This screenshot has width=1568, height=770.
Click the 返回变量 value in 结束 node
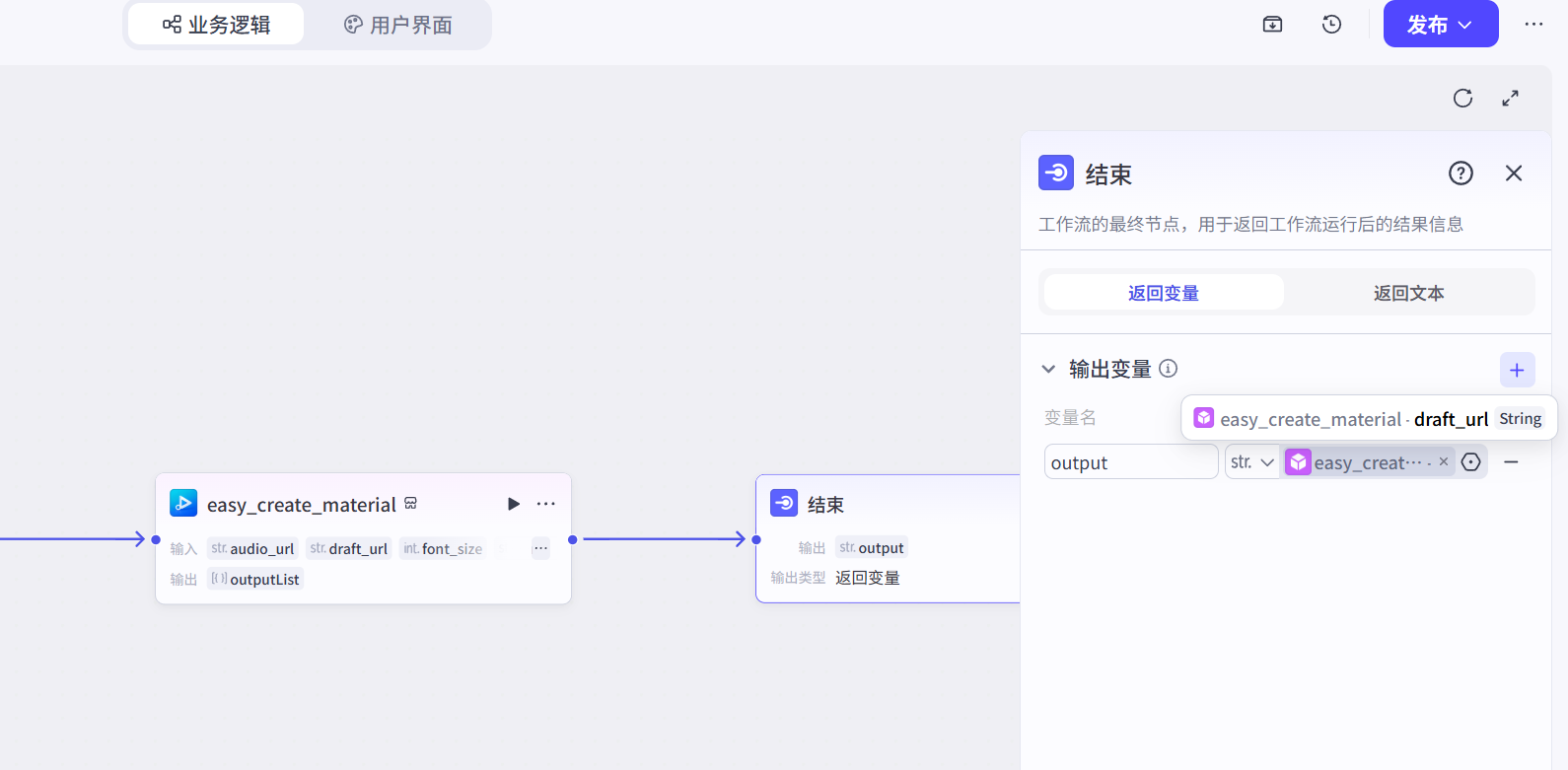(868, 578)
